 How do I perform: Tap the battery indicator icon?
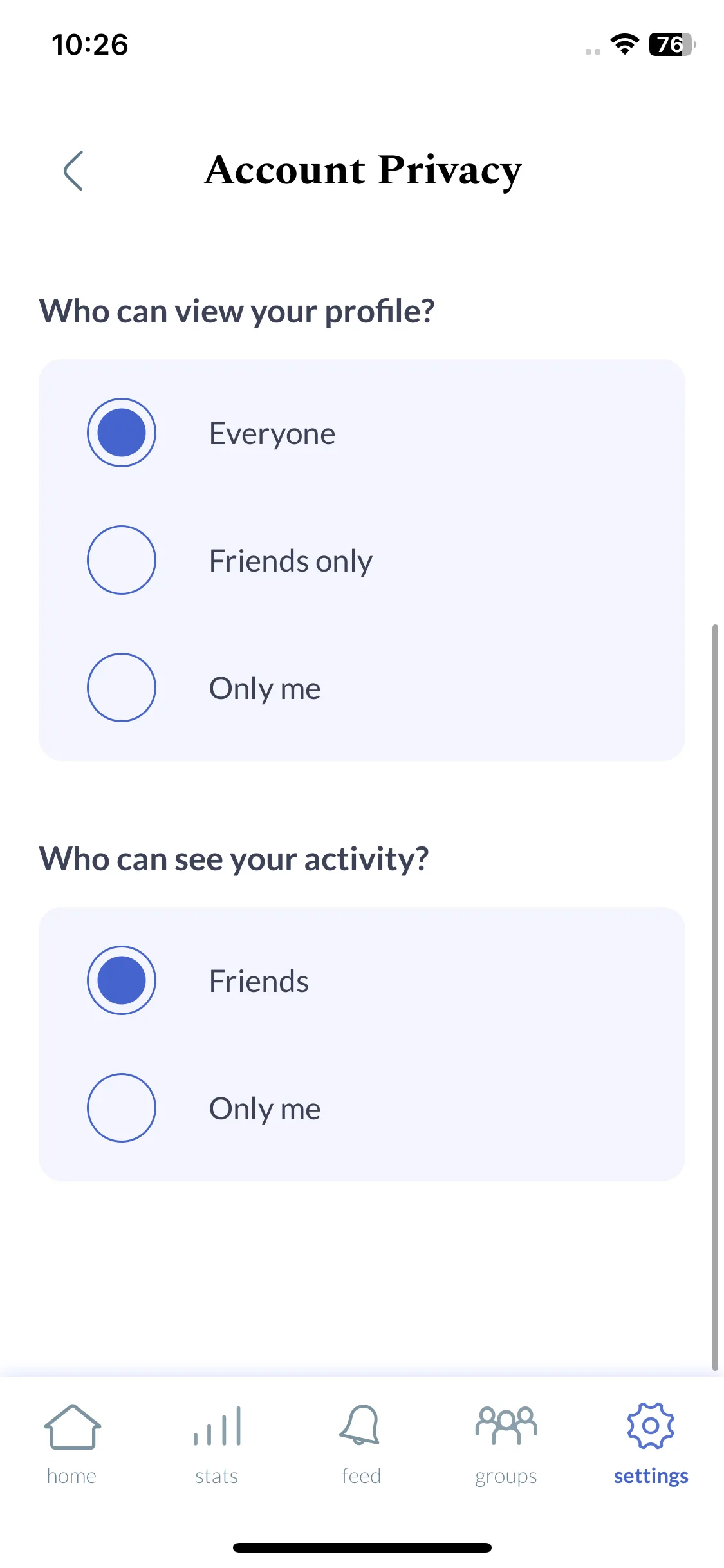click(x=673, y=44)
